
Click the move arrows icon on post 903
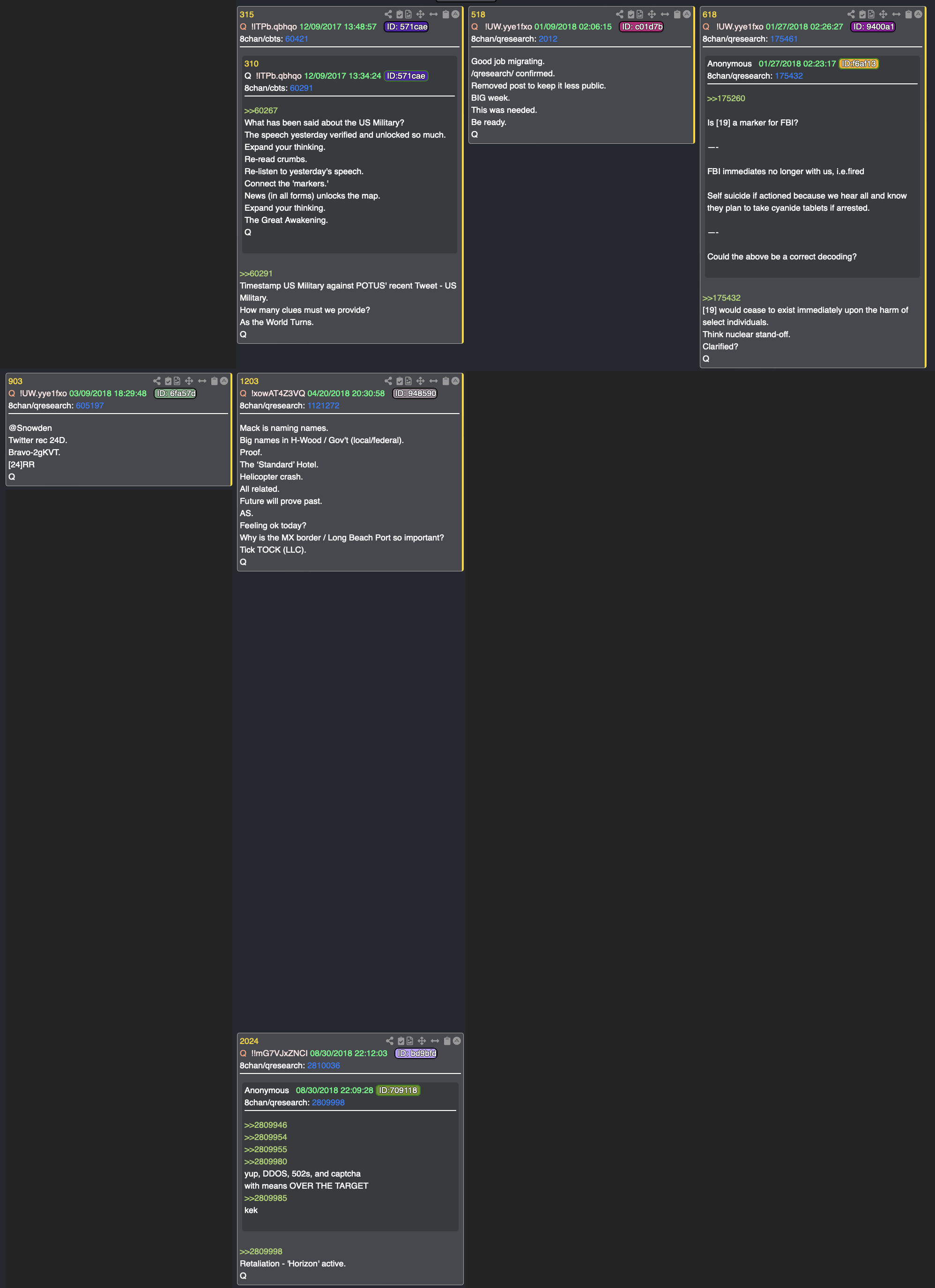tap(189, 381)
